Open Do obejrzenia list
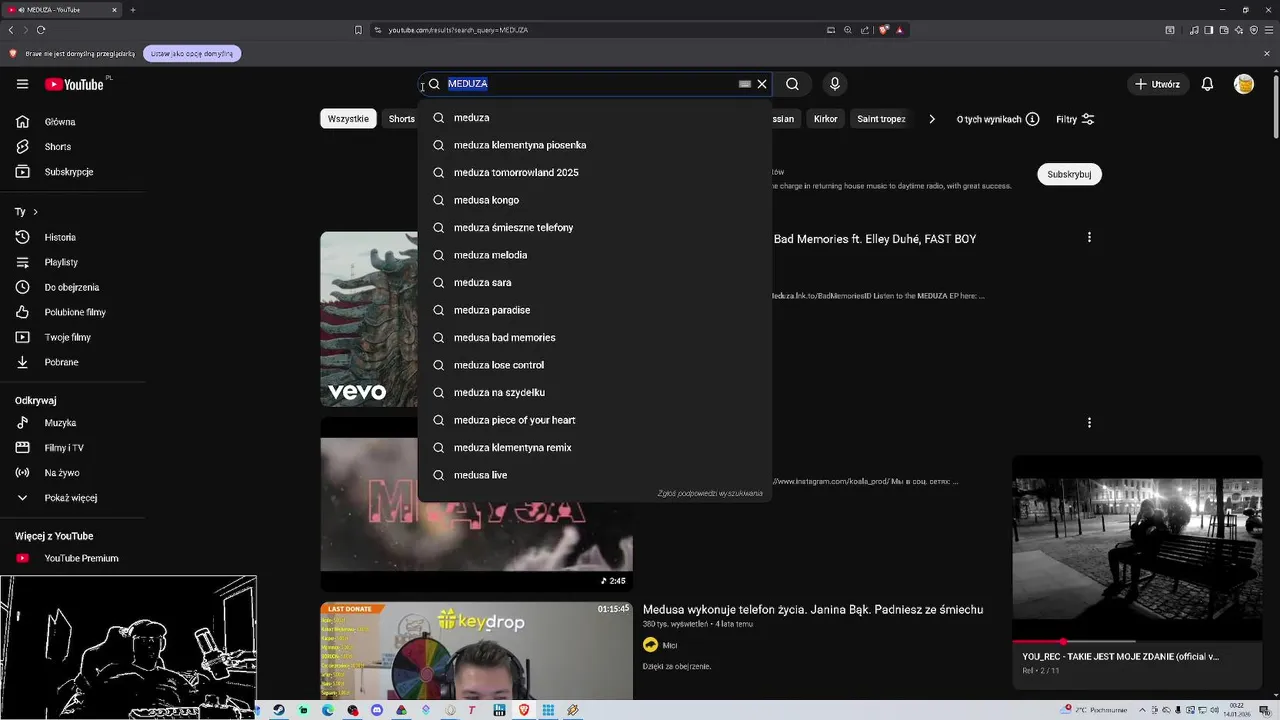1280x720 pixels. click(x=72, y=287)
